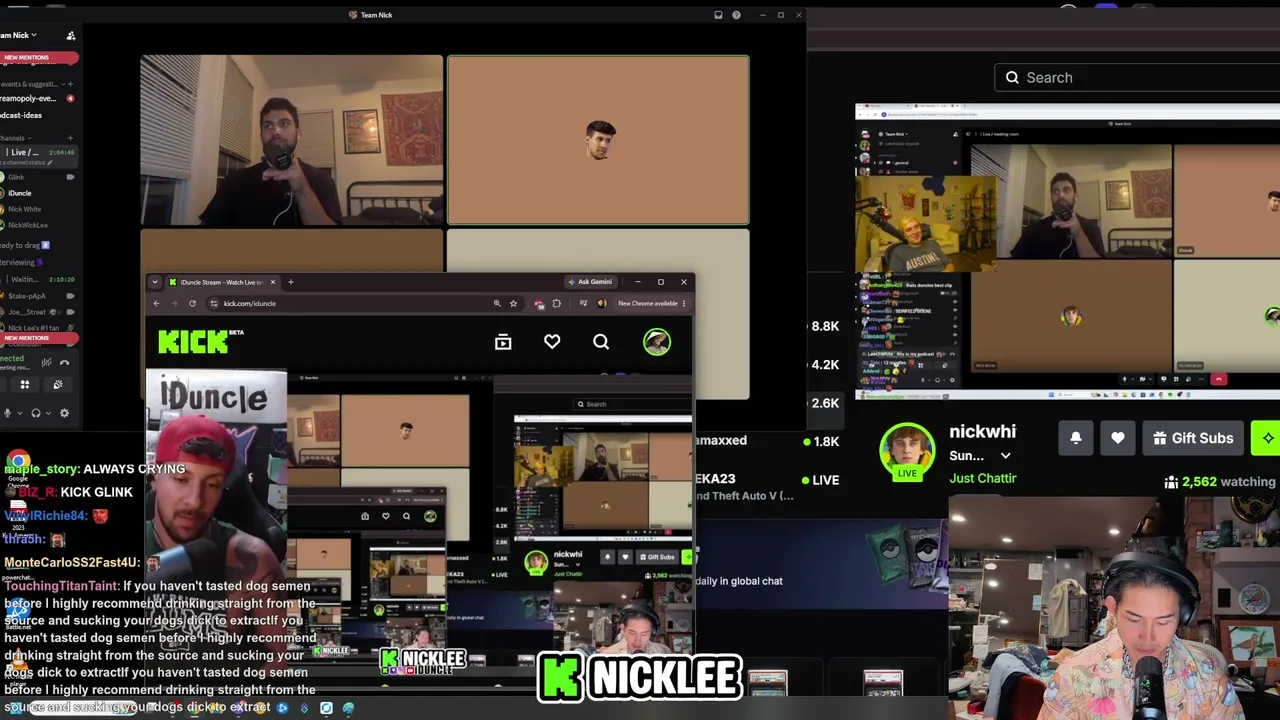Add channel beside events & suggestions category
Viewport: 1280px width, 720px height.
pyautogui.click(x=70, y=84)
